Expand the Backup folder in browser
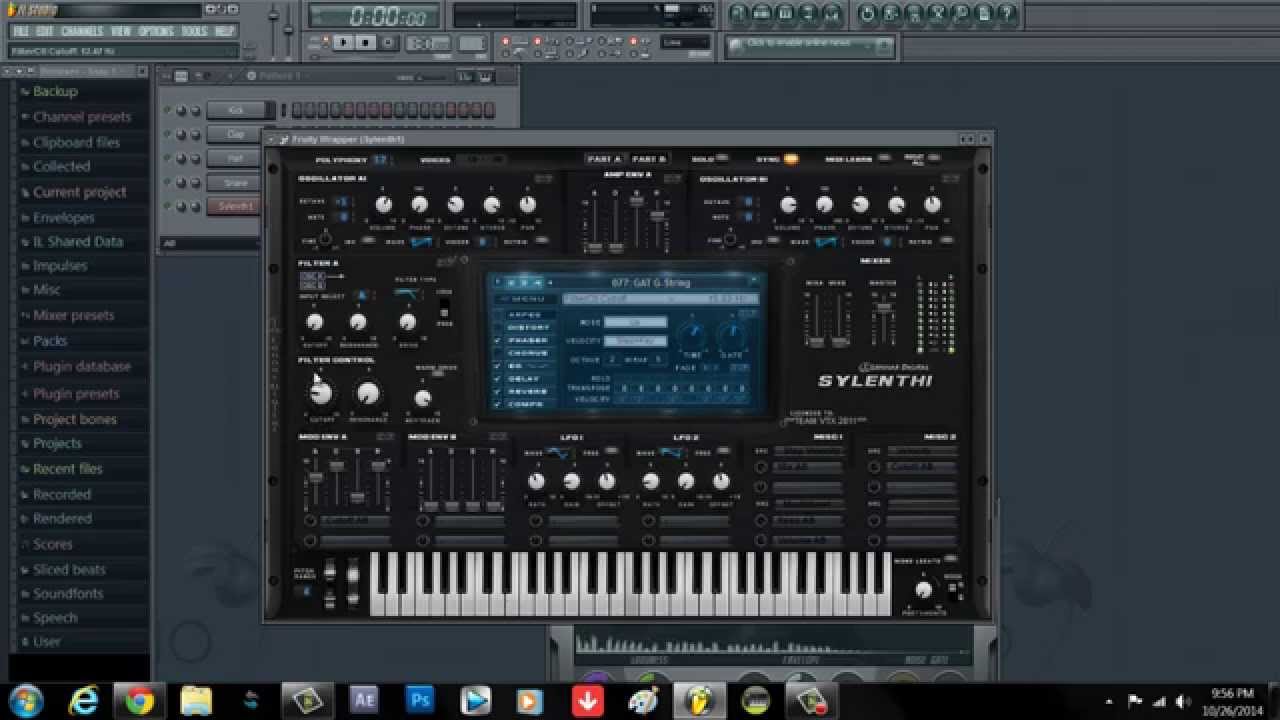 55,91
